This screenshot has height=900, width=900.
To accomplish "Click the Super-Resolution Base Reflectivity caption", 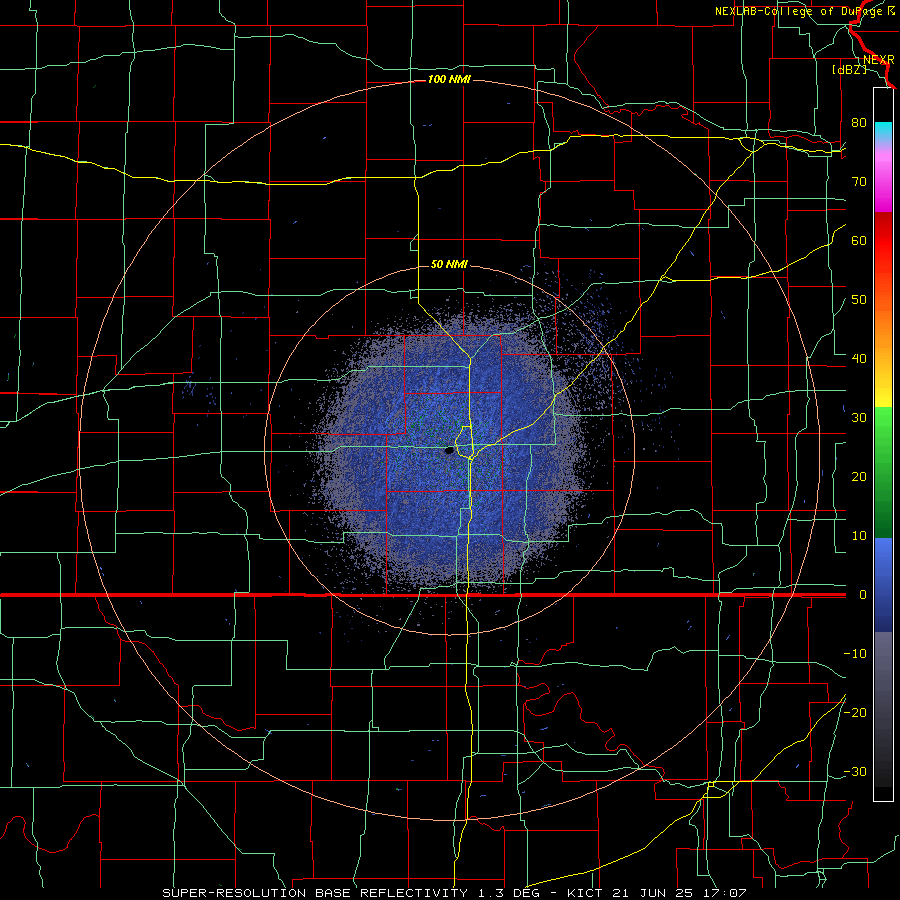I will tap(454, 893).
